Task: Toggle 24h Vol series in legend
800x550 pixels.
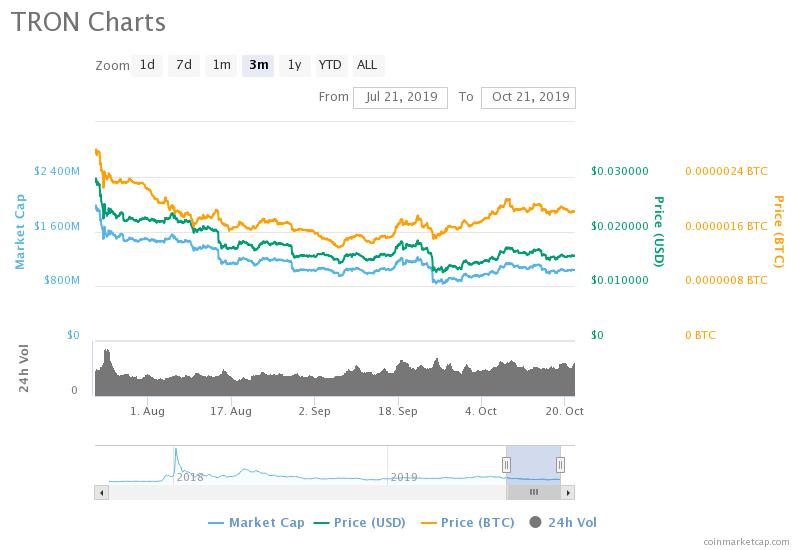Action: point(563,522)
